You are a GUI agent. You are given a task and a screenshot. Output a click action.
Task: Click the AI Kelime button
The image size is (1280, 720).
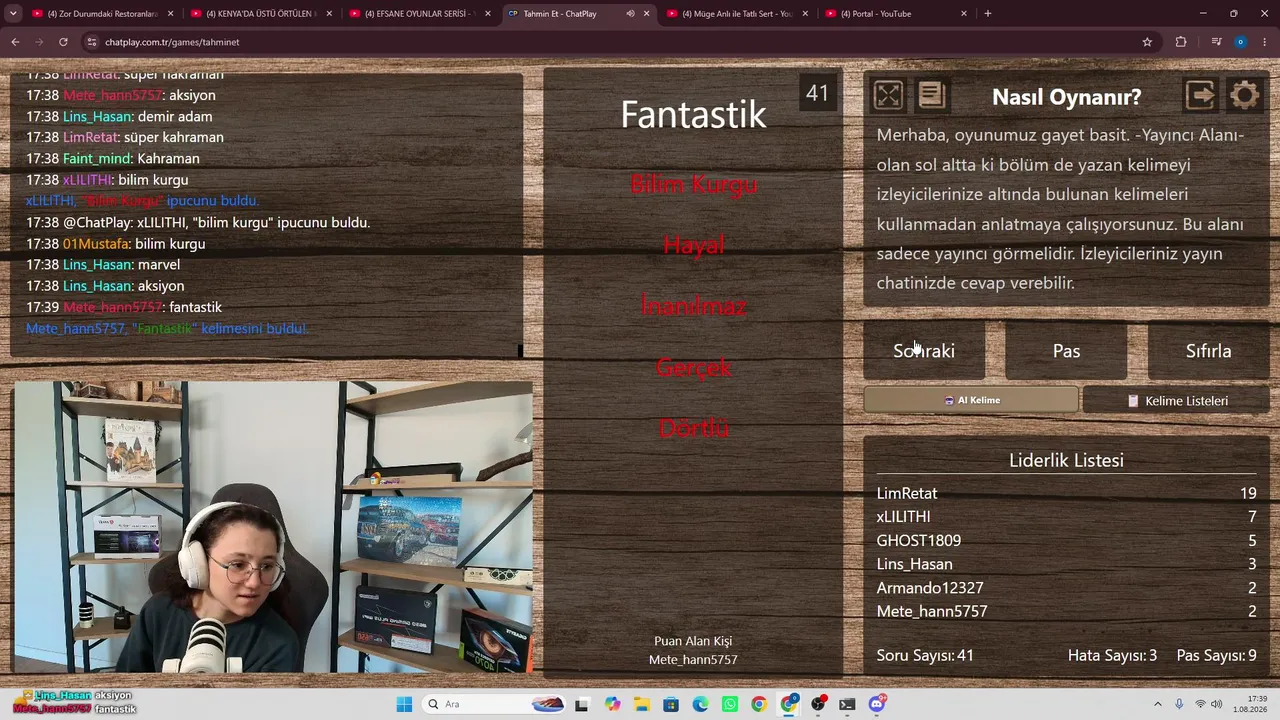tap(971, 400)
